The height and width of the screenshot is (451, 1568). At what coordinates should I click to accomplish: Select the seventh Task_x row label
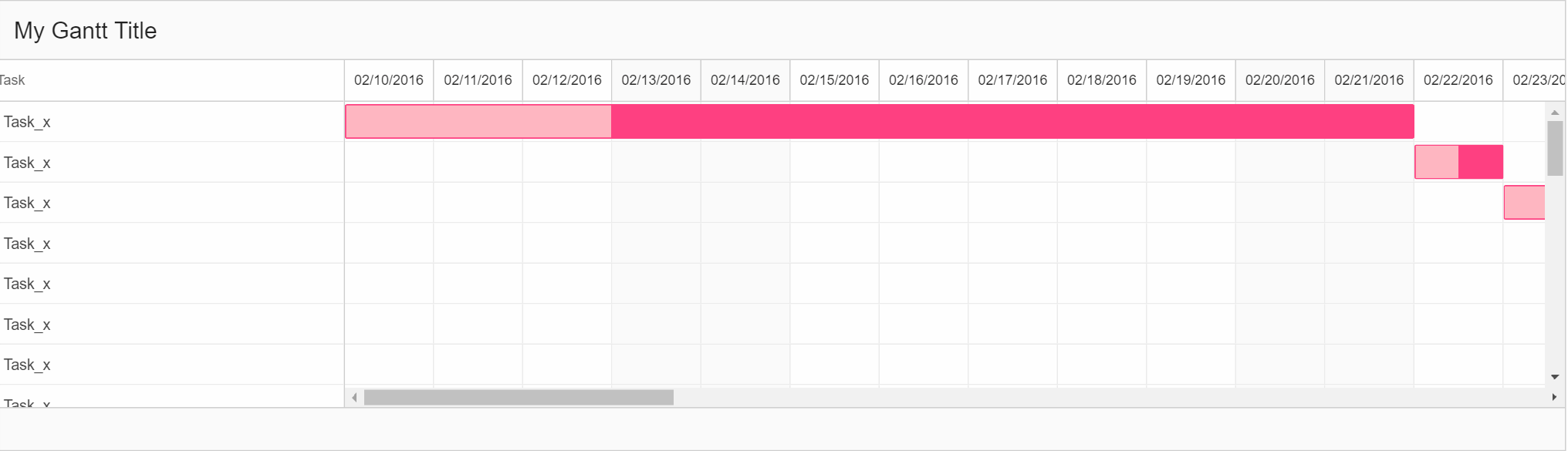[27, 365]
